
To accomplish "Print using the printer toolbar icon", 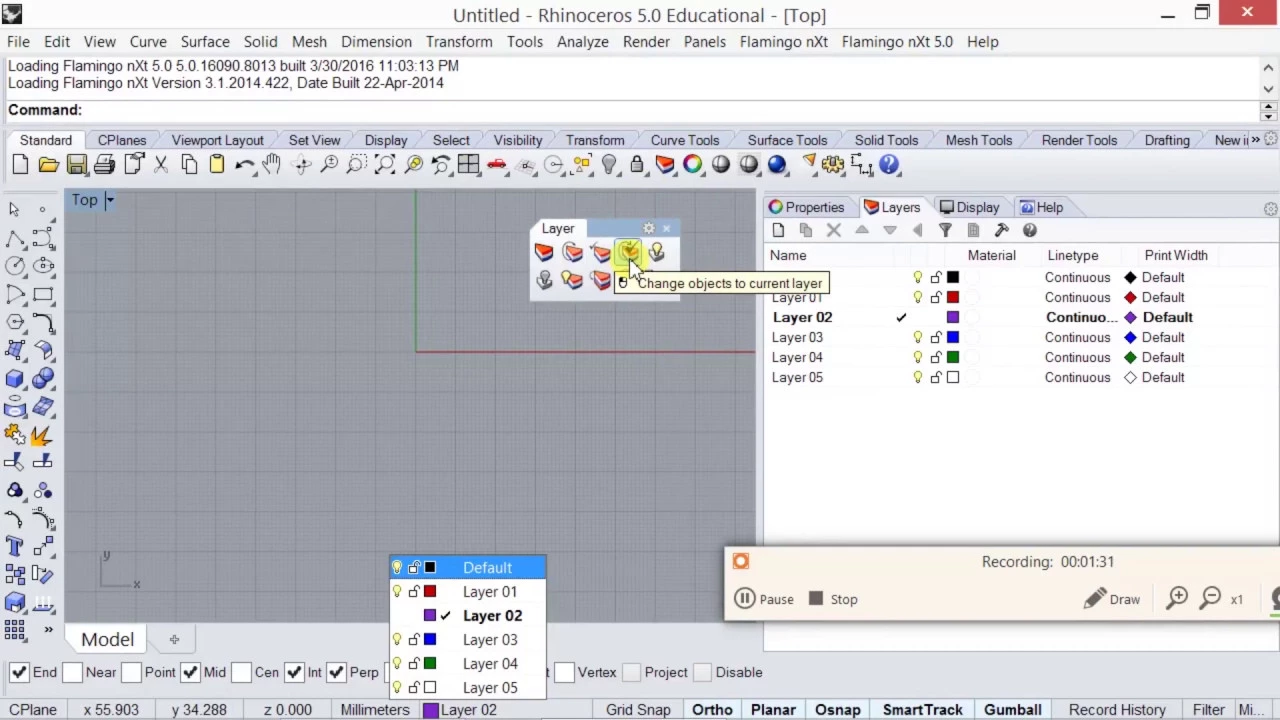I will [105, 165].
